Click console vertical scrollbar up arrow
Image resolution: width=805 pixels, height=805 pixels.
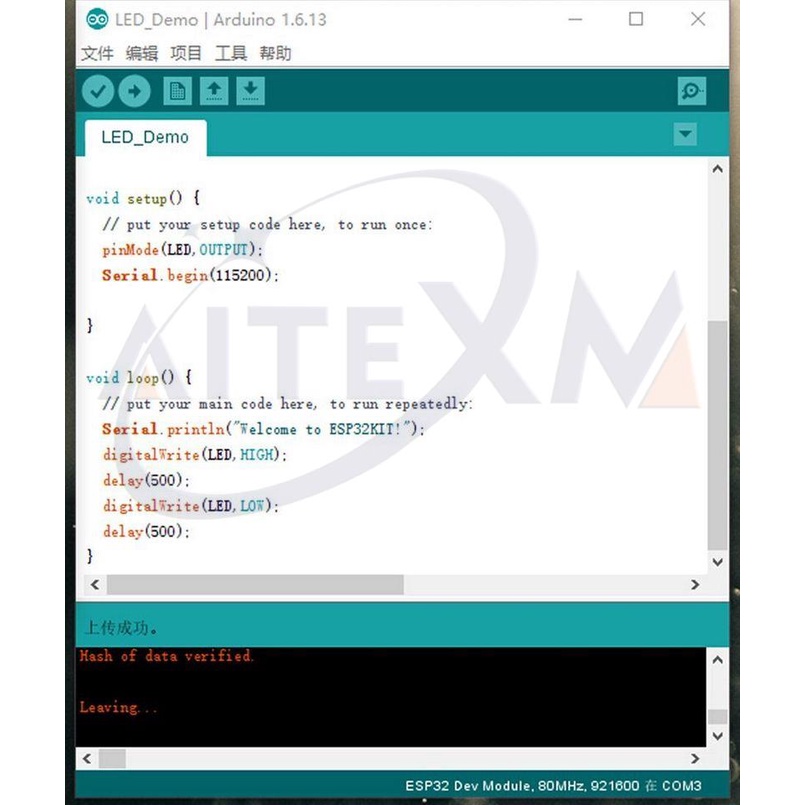[718, 660]
